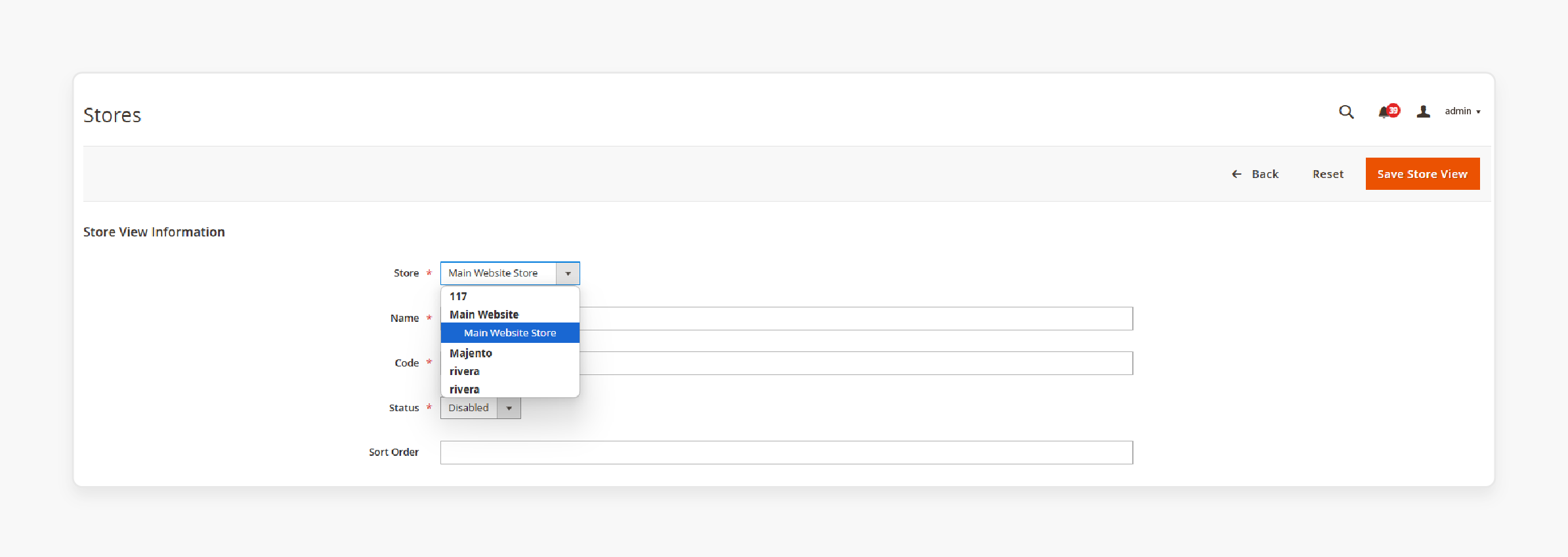Click 'Store View Information' heading

[x=154, y=232]
